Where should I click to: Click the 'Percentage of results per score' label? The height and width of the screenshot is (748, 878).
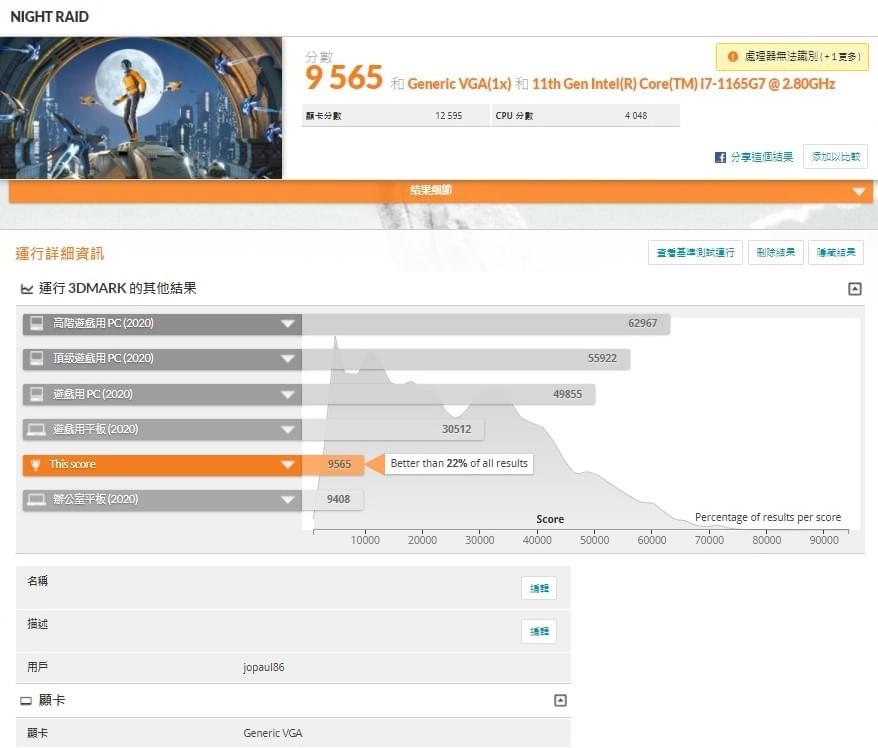(x=768, y=517)
